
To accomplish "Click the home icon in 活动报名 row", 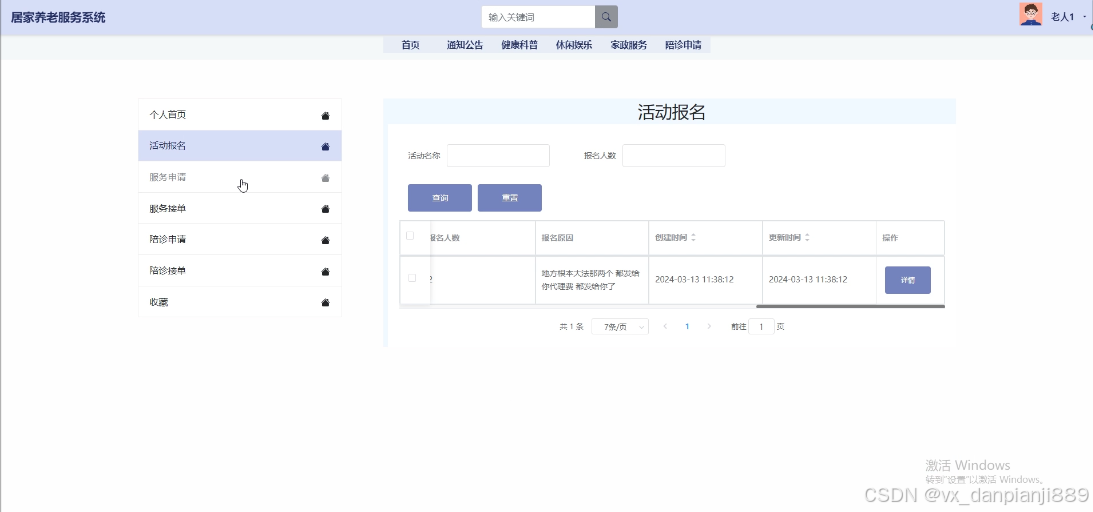I will pyautogui.click(x=325, y=146).
